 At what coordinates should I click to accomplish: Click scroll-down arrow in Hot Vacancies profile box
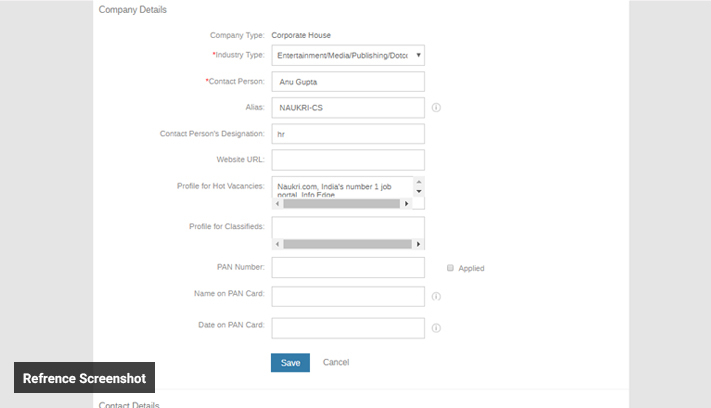(x=419, y=192)
